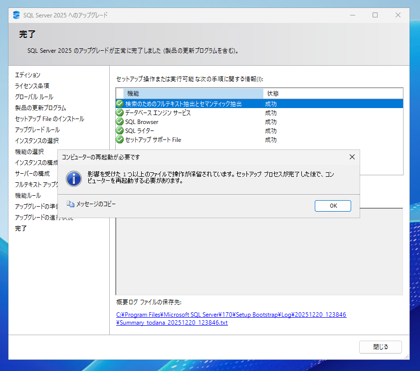Click 製品の更新プログラム step in the sidebar
Viewport: 420px width, 371px height.
coord(40,108)
